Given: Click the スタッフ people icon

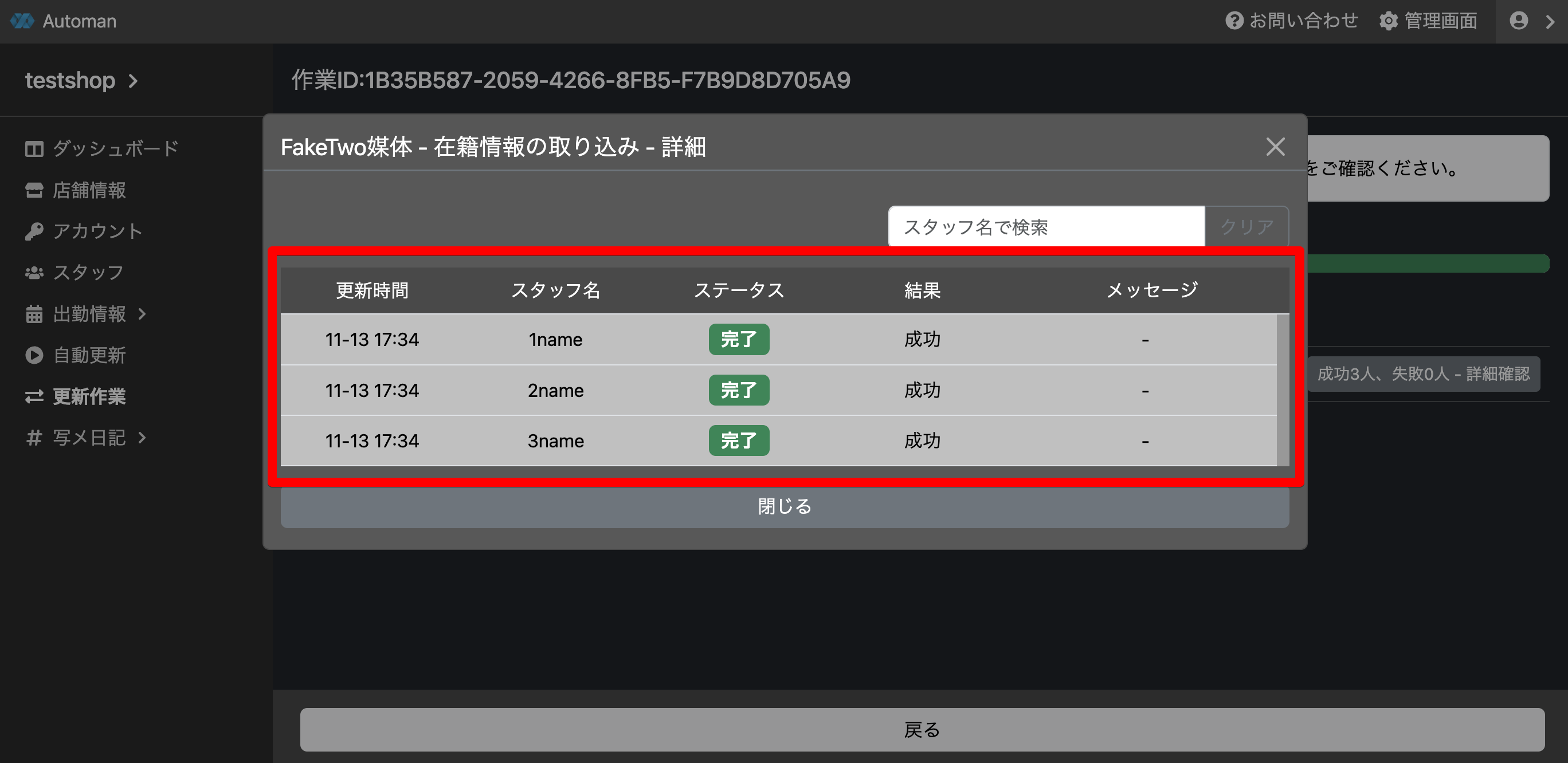Looking at the screenshot, I should [34, 273].
